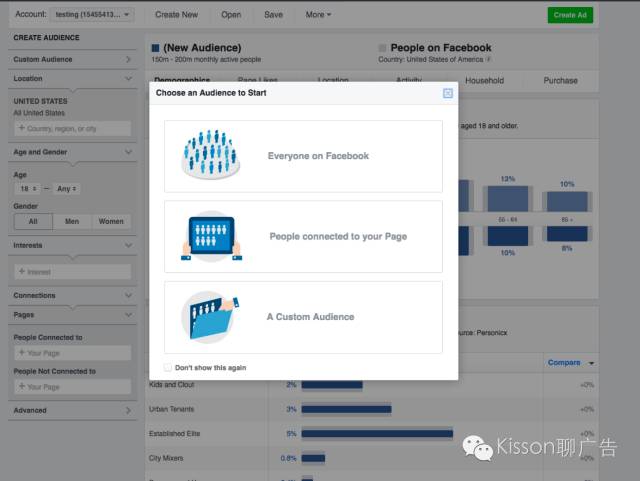
Task: Click the green Create Ad button
Action: tap(570, 15)
